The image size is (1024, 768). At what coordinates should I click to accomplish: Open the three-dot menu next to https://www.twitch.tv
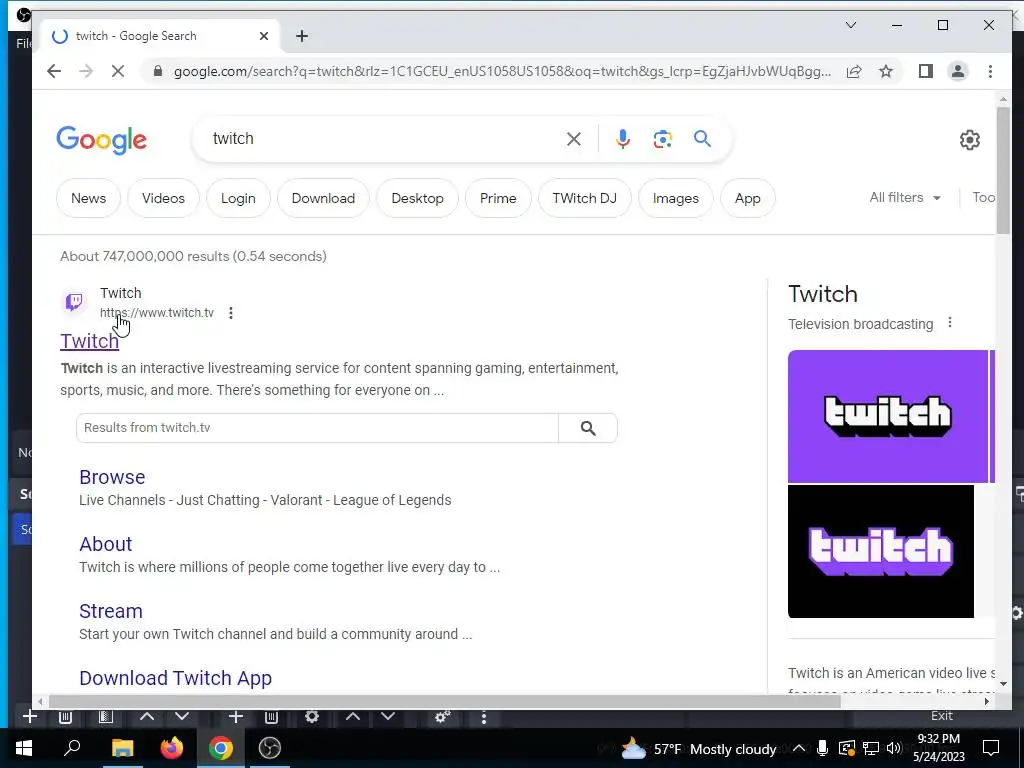(x=231, y=313)
